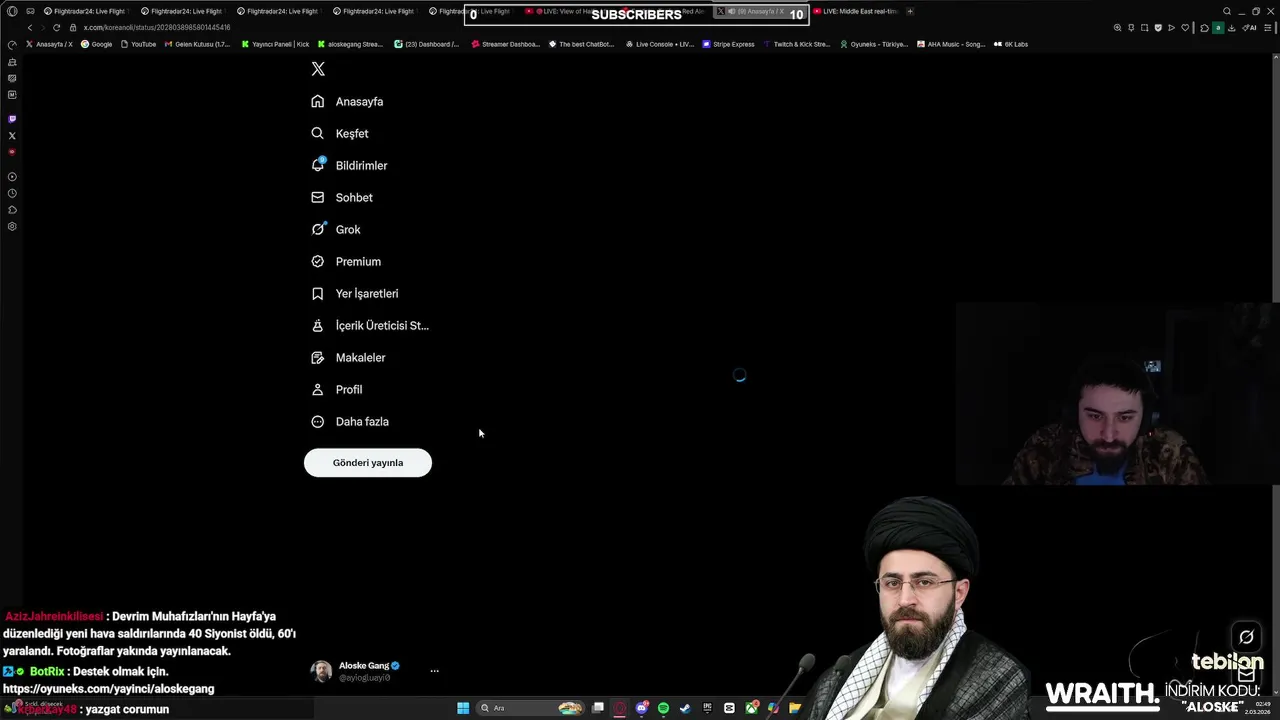Image resolution: width=1280 pixels, height=720 pixels.
Task: Open settings gear in Opera sidebar
Action: 12,226
